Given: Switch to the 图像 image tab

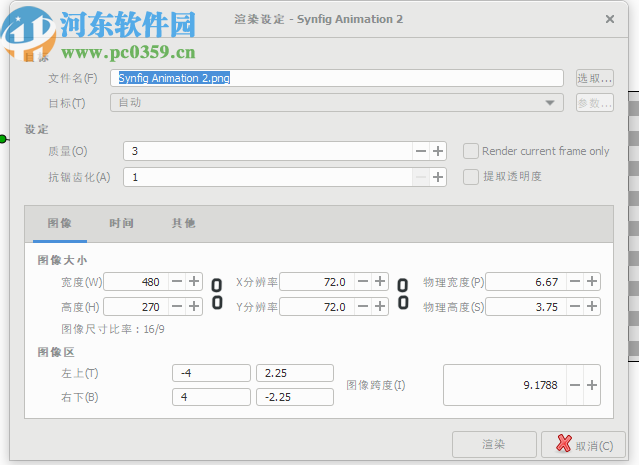Looking at the screenshot, I should (x=59, y=223).
